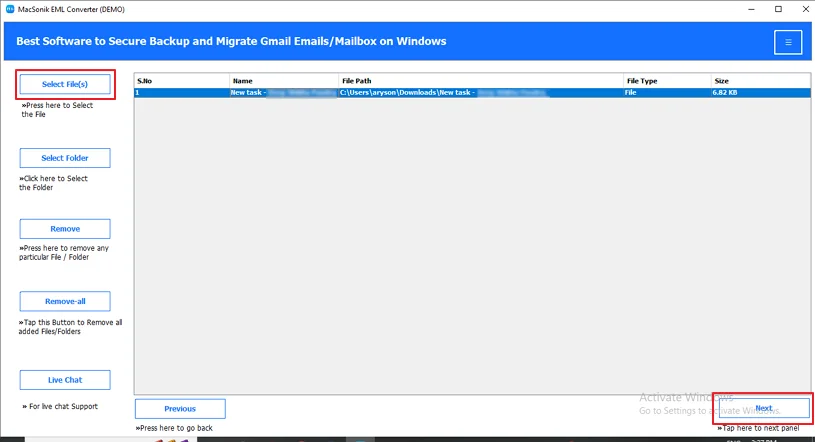Click the Select File(s) button
The image size is (815, 442).
pos(65,84)
